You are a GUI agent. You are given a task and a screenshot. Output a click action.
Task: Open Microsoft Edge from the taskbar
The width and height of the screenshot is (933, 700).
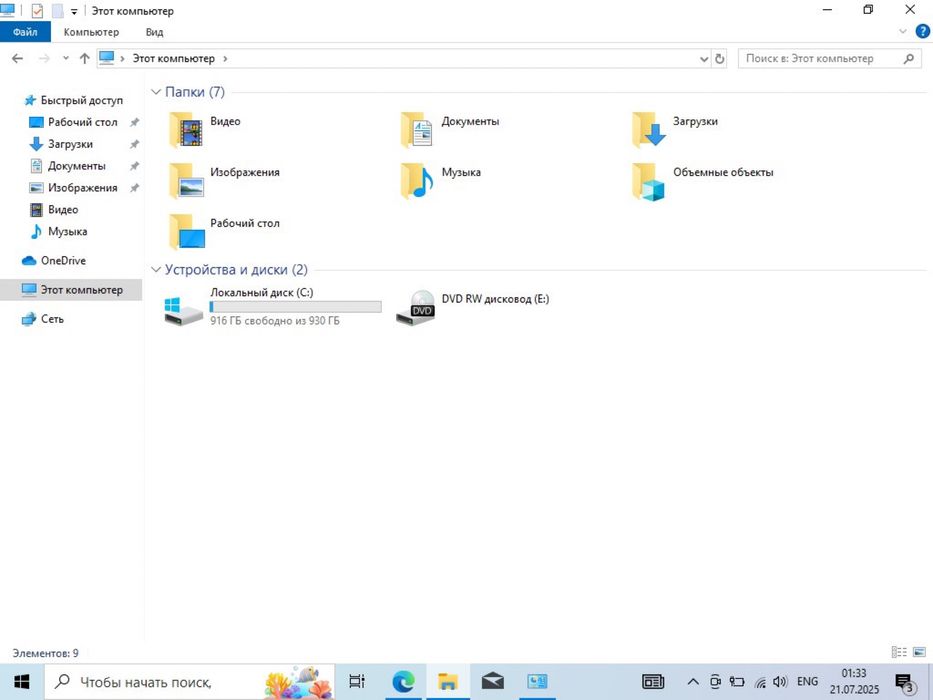tap(403, 682)
